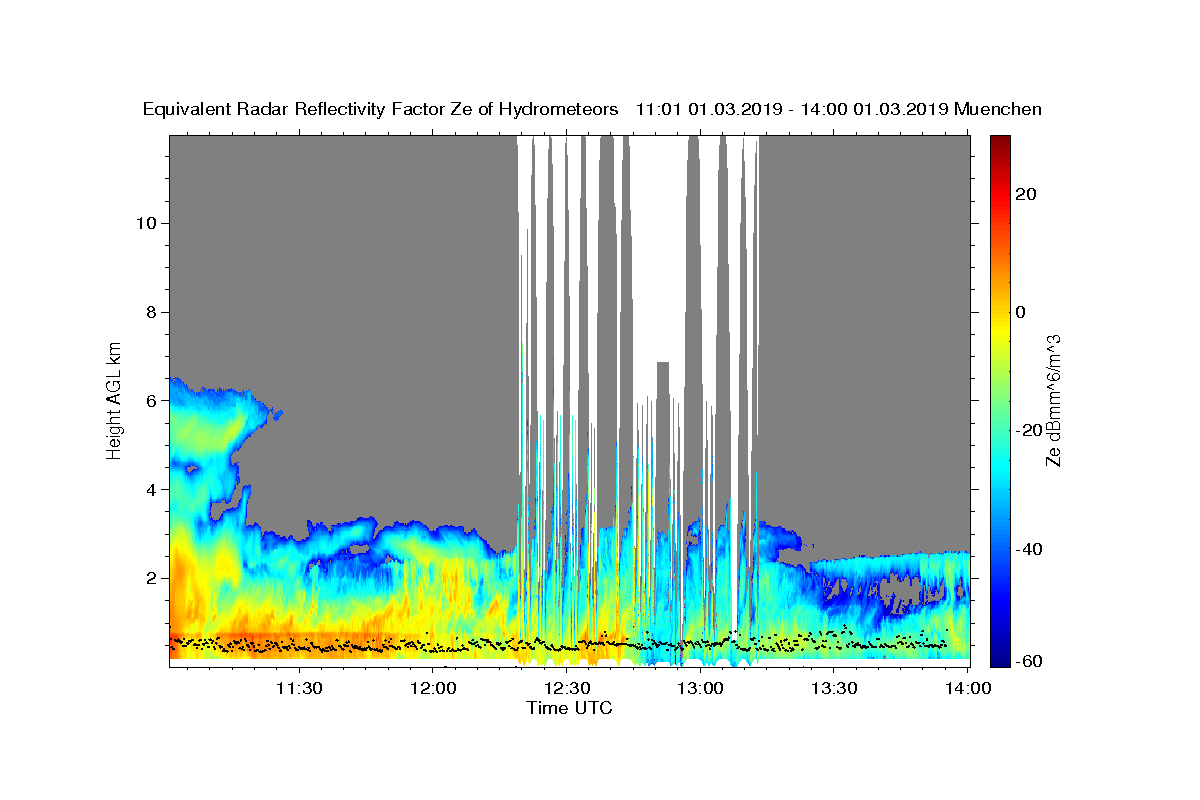Click the '14:00' time tick label
The width and height of the screenshot is (1200, 800).
click(x=967, y=688)
